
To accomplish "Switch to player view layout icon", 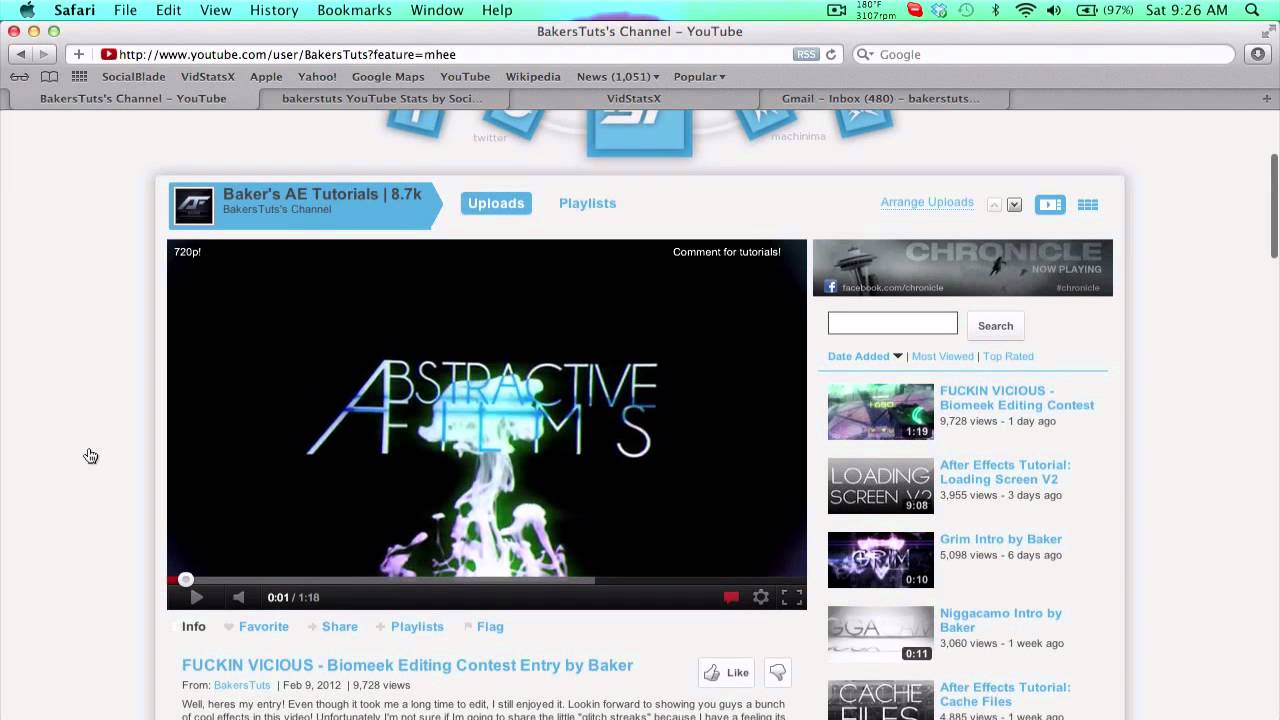I will pyautogui.click(x=1050, y=204).
